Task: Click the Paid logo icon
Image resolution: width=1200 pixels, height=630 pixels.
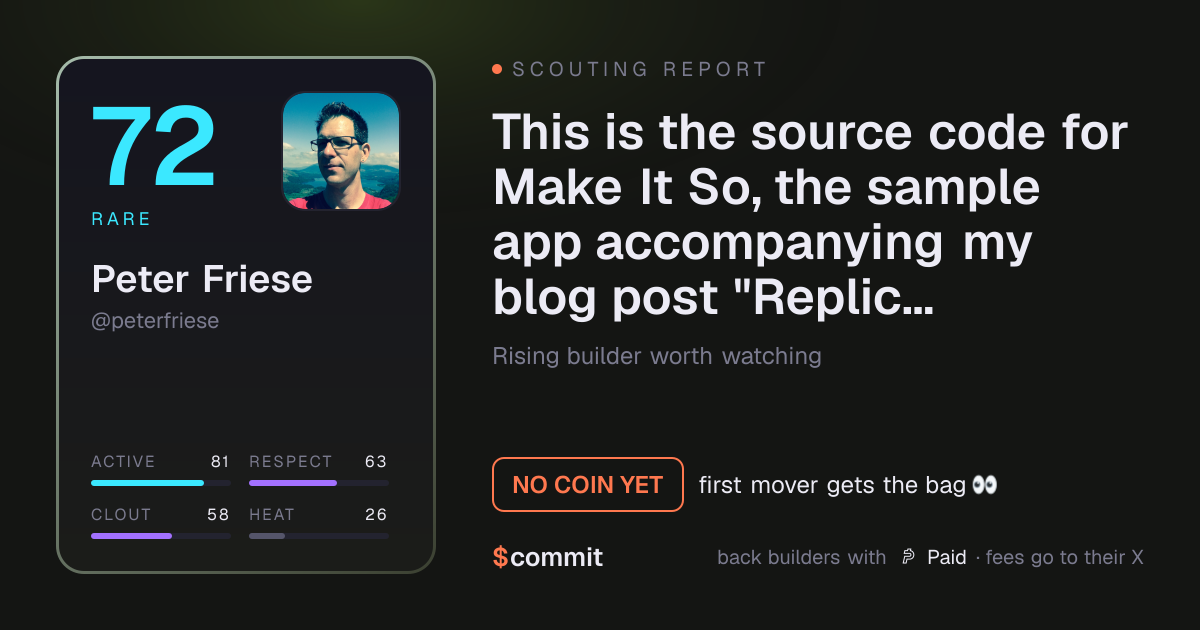Action: coord(908,557)
